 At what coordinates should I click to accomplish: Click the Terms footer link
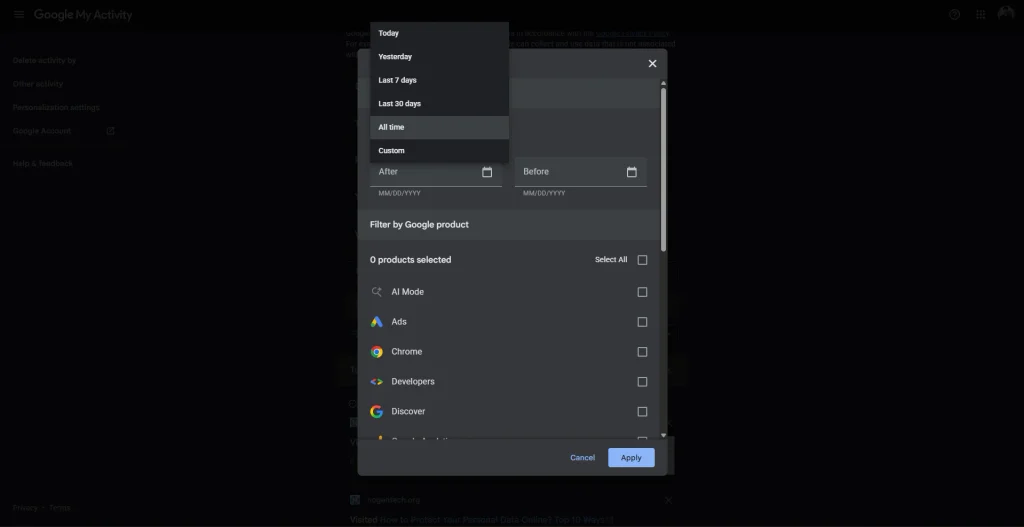click(x=59, y=507)
